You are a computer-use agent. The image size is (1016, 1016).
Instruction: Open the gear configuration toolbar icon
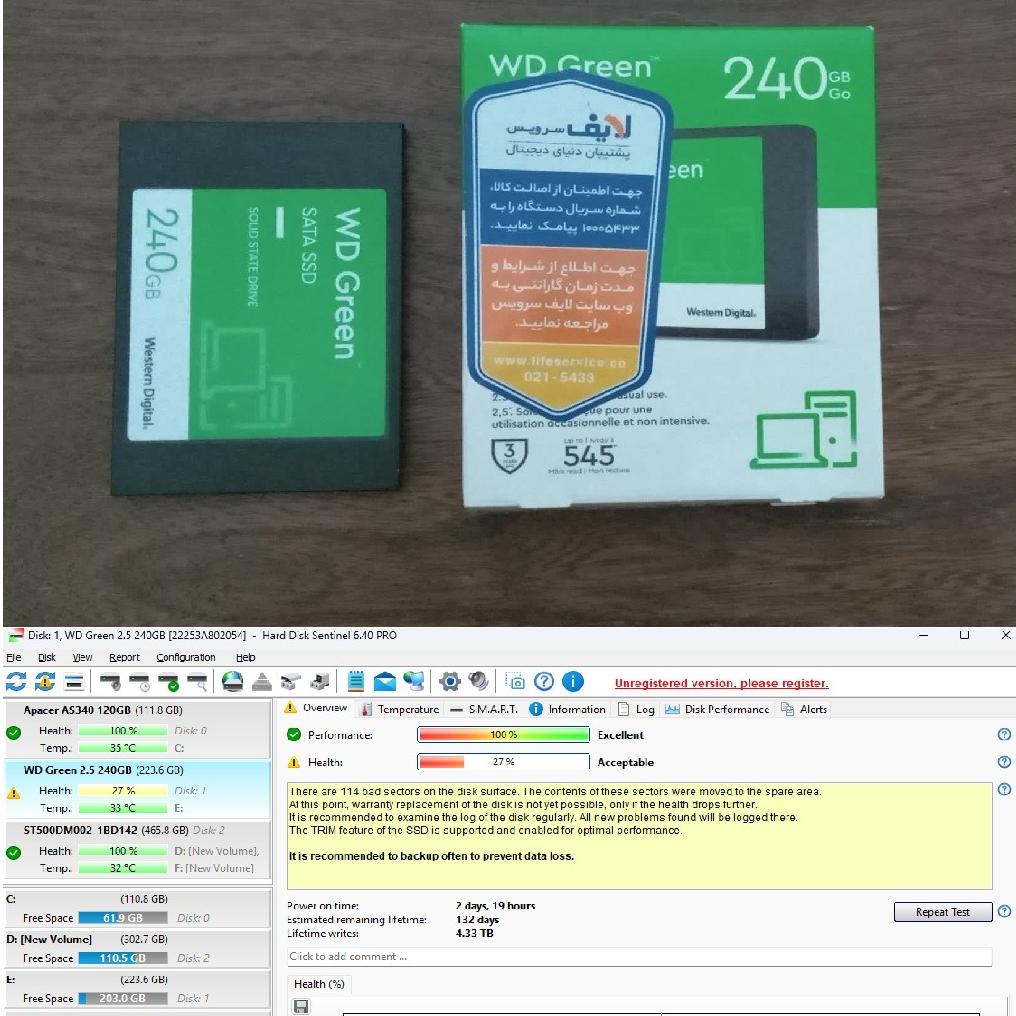(x=450, y=682)
